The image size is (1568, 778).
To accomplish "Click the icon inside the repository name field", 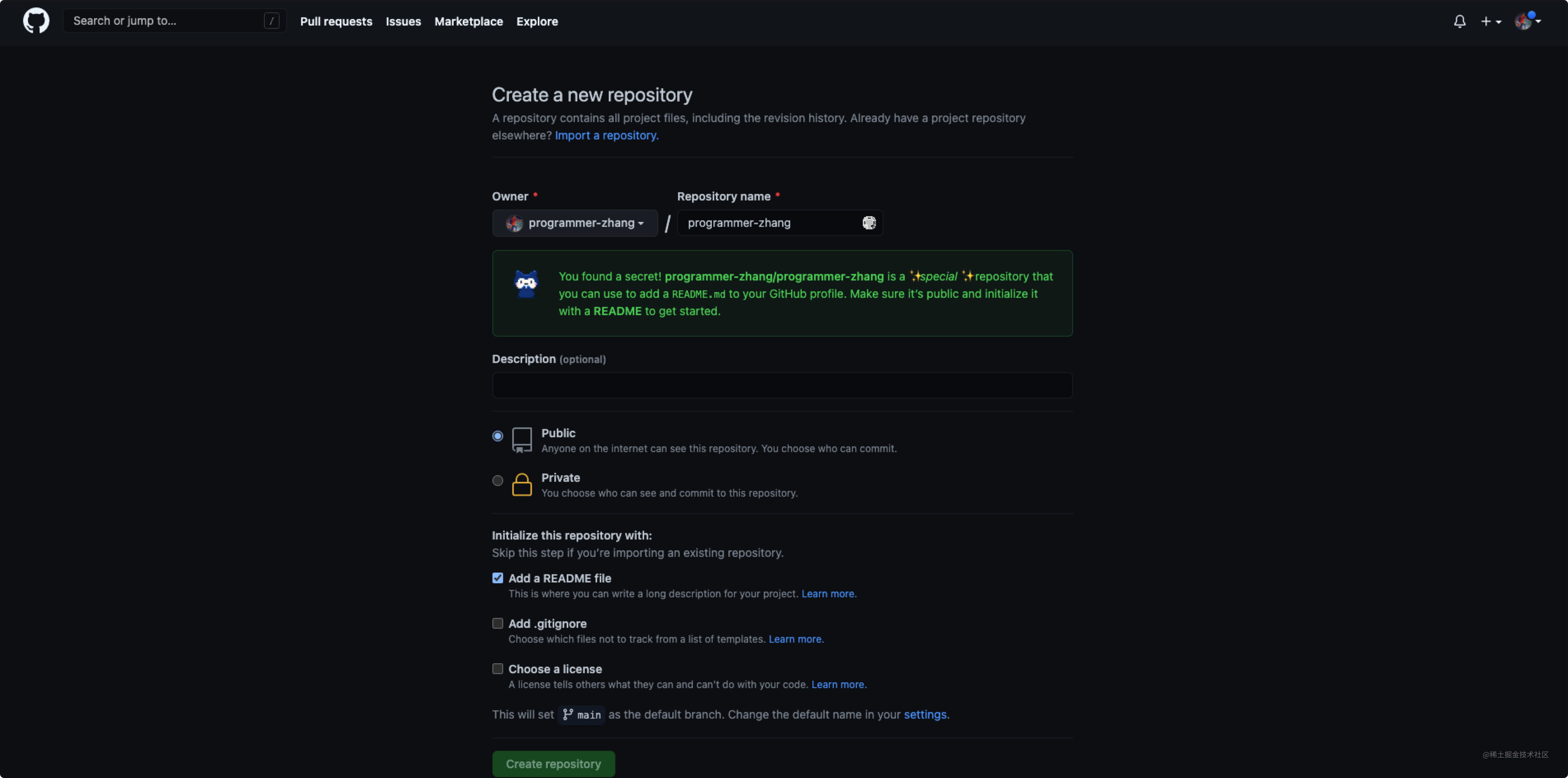I will [x=869, y=223].
